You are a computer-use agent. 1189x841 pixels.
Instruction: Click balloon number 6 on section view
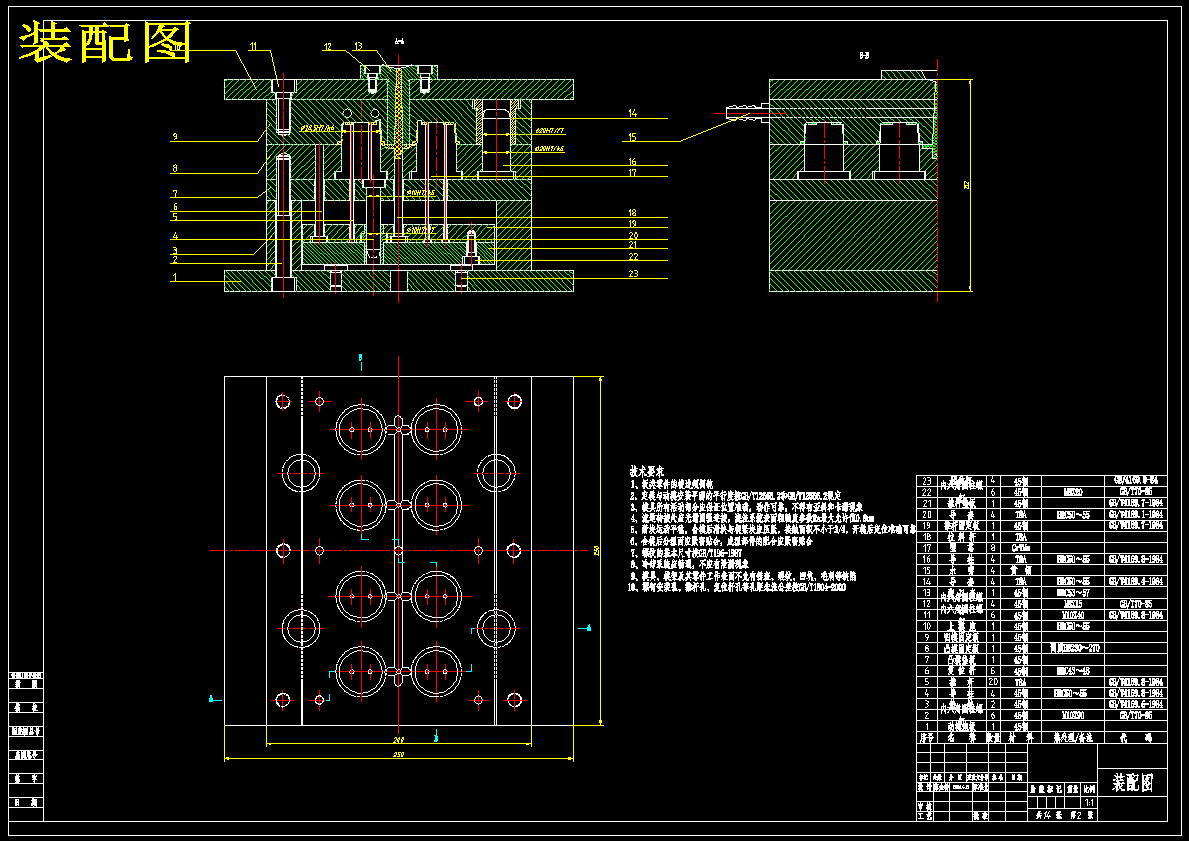175,206
